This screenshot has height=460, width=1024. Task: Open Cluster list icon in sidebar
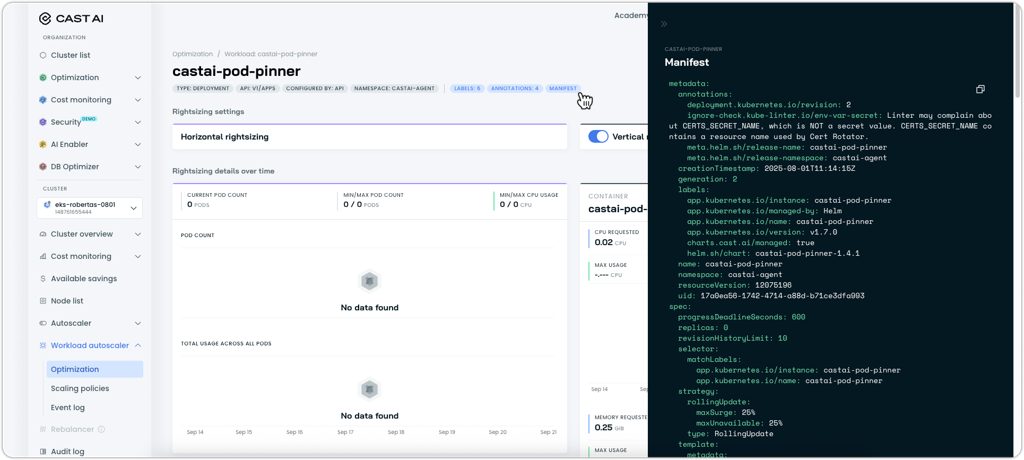[x=43, y=56]
